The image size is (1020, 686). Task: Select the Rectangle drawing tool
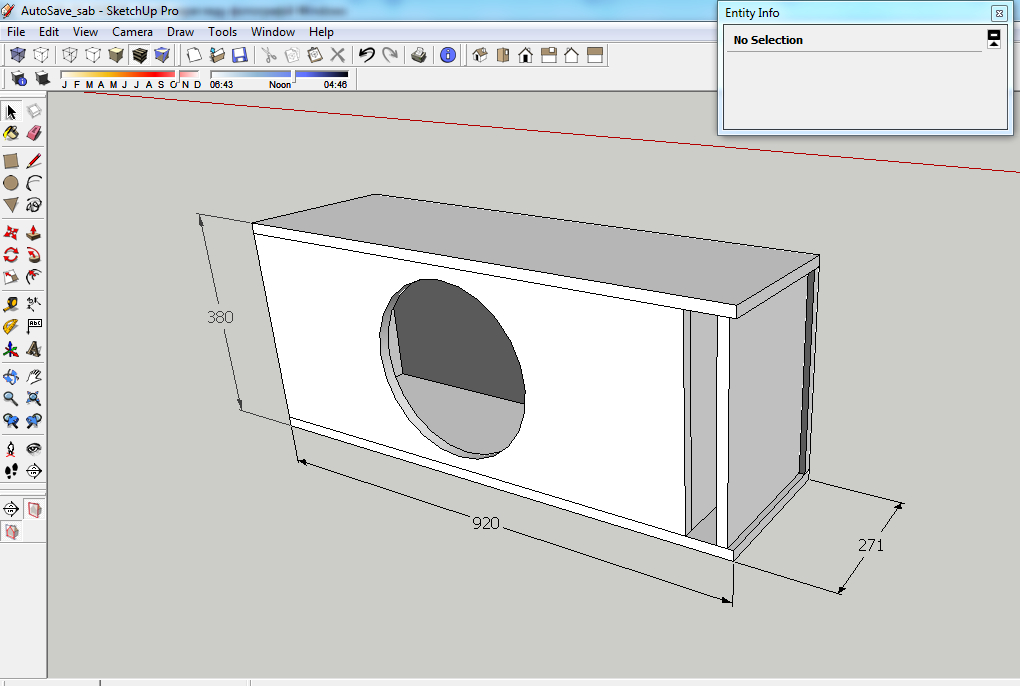[11, 161]
